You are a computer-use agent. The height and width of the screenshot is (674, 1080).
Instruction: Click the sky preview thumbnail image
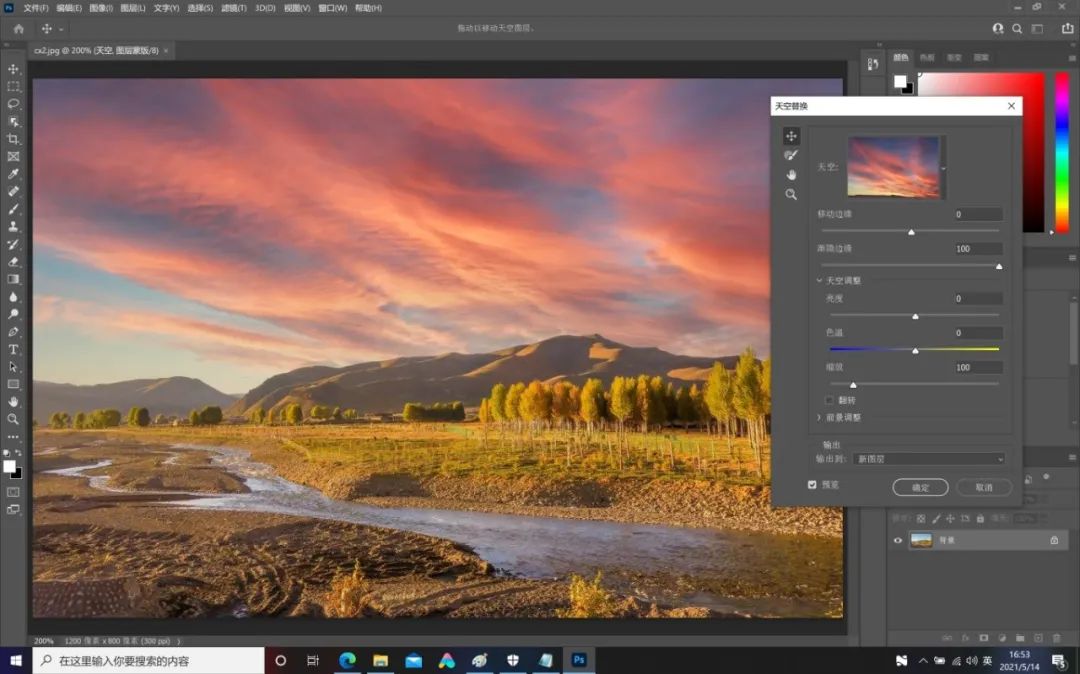click(893, 166)
